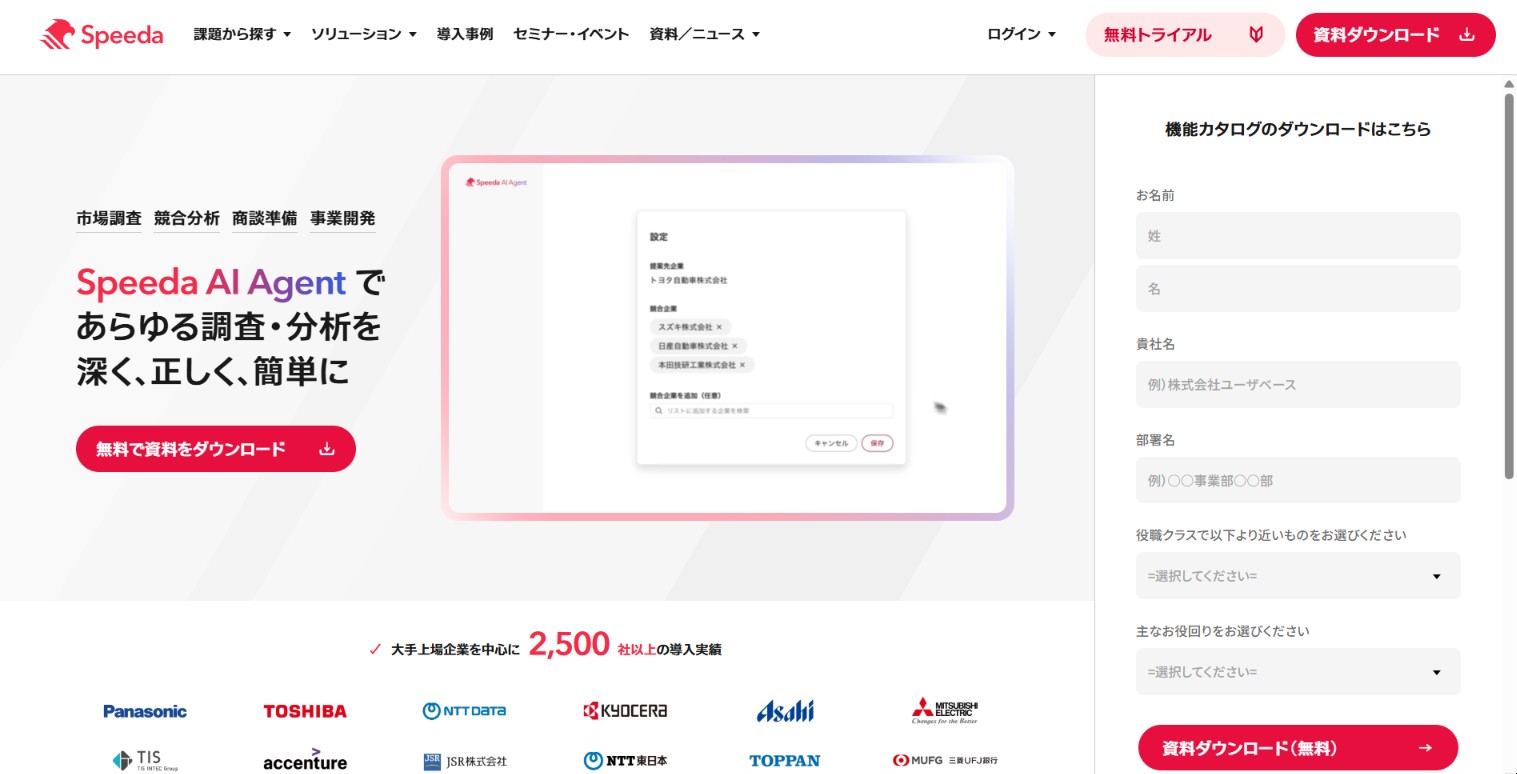Viewport: 1517px width, 774px height.
Task: Click the 貴社名 input field
Action: click(1298, 384)
